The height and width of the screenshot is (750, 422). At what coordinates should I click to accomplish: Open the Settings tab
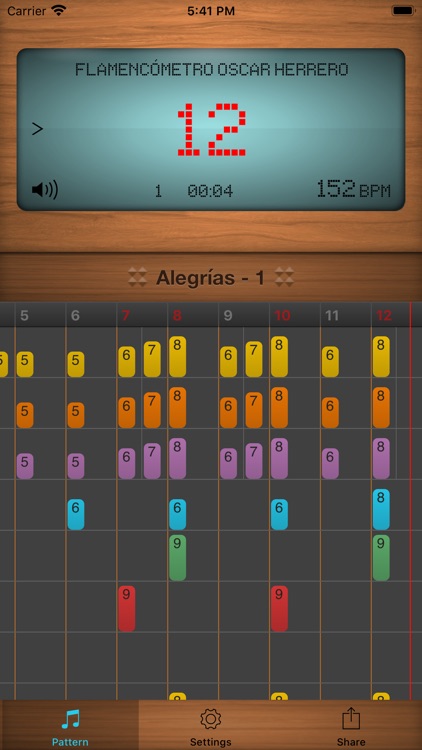(211, 728)
